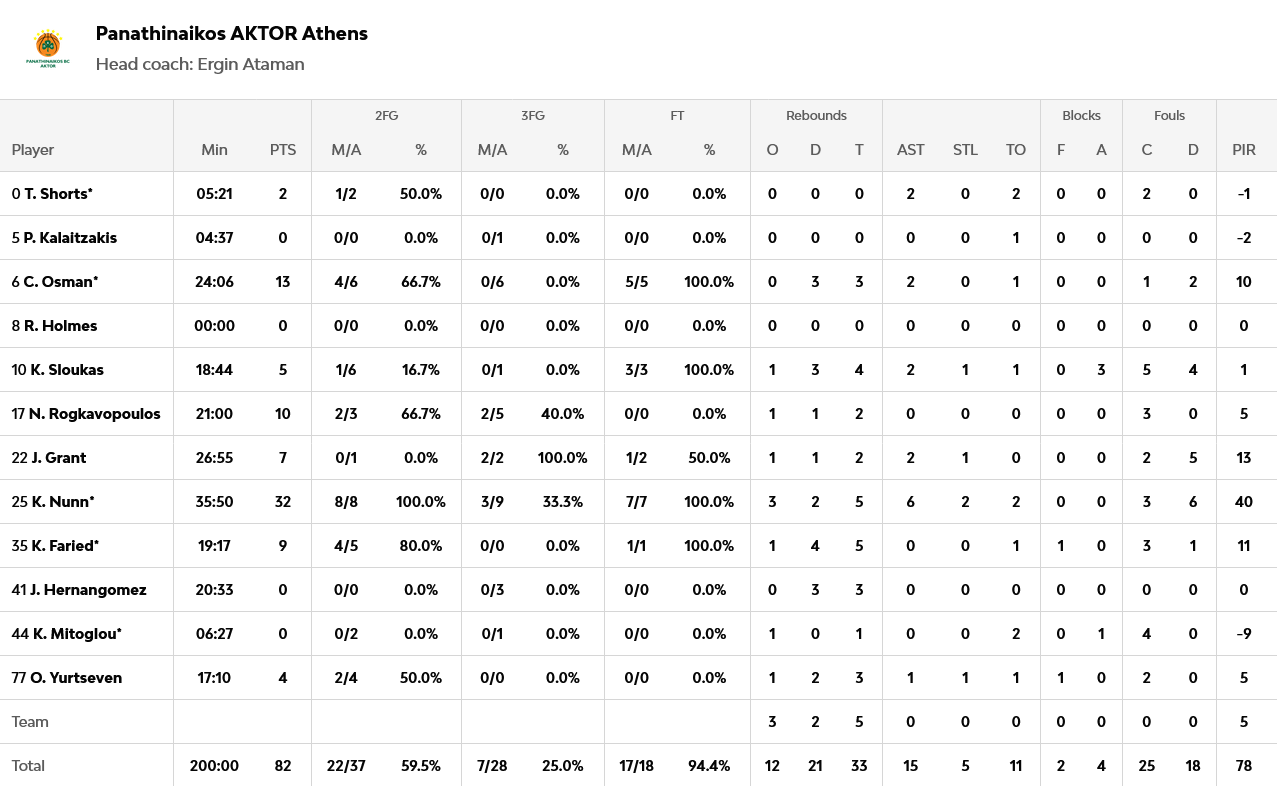Viewport: 1277px width, 786px height.
Task: Click the AST column header
Action: click(x=910, y=150)
